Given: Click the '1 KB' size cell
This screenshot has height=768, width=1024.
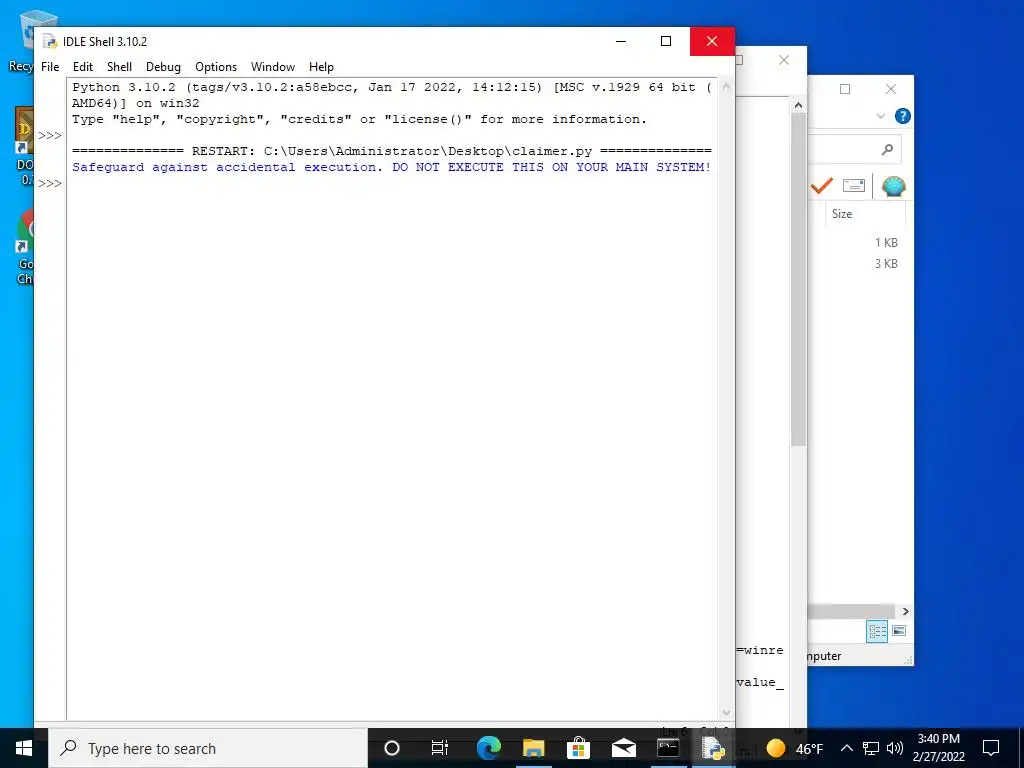Looking at the screenshot, I should click(886, 242).
